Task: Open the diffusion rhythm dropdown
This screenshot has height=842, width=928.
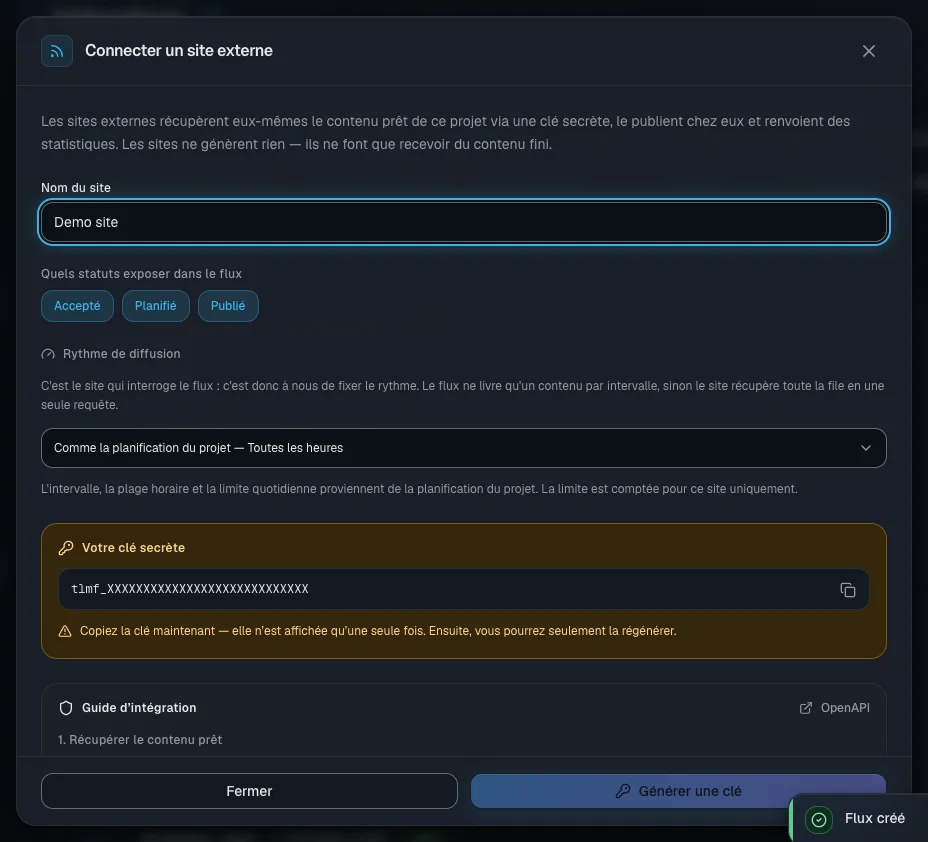Action: pyautogui.click(x=463, y=448)
